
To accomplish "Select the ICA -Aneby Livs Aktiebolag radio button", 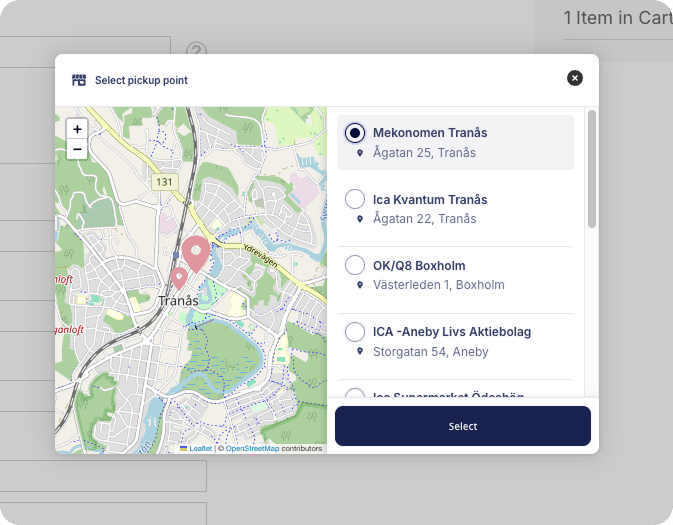I will coord(355,332).
